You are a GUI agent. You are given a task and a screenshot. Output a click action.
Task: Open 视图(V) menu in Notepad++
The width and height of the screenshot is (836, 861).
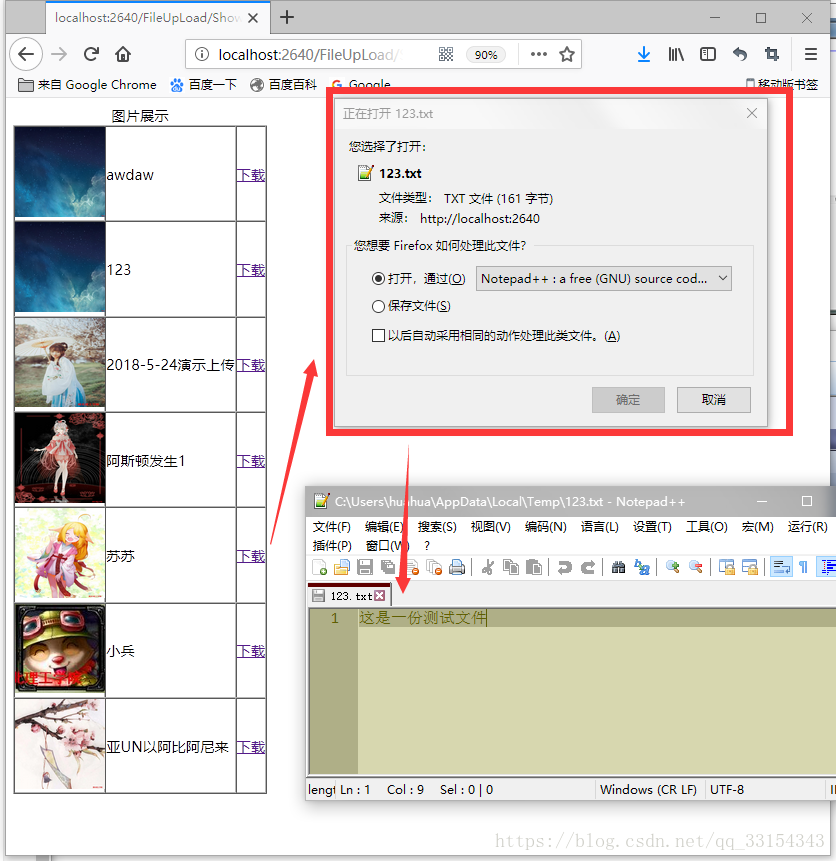click(x=490, y=527)
